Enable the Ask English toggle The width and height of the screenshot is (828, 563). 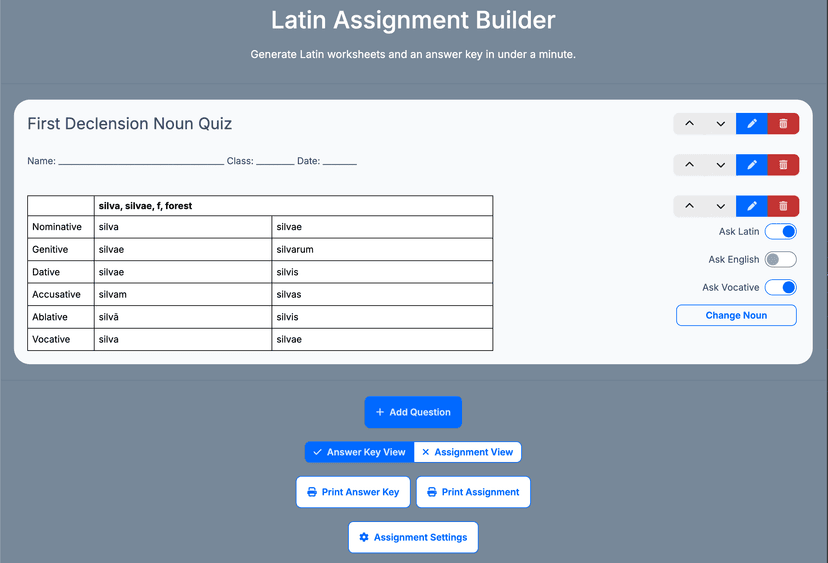780,259
